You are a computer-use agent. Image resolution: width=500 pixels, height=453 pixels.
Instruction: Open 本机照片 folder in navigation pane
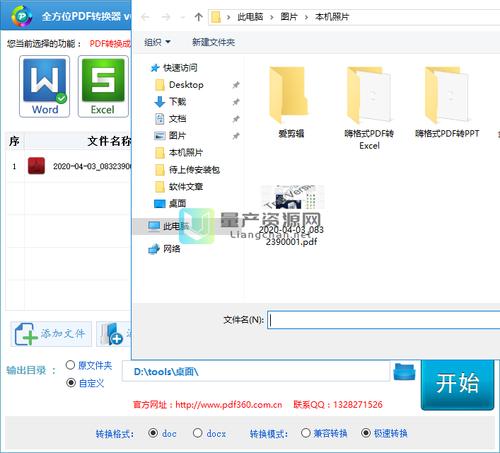186,153
